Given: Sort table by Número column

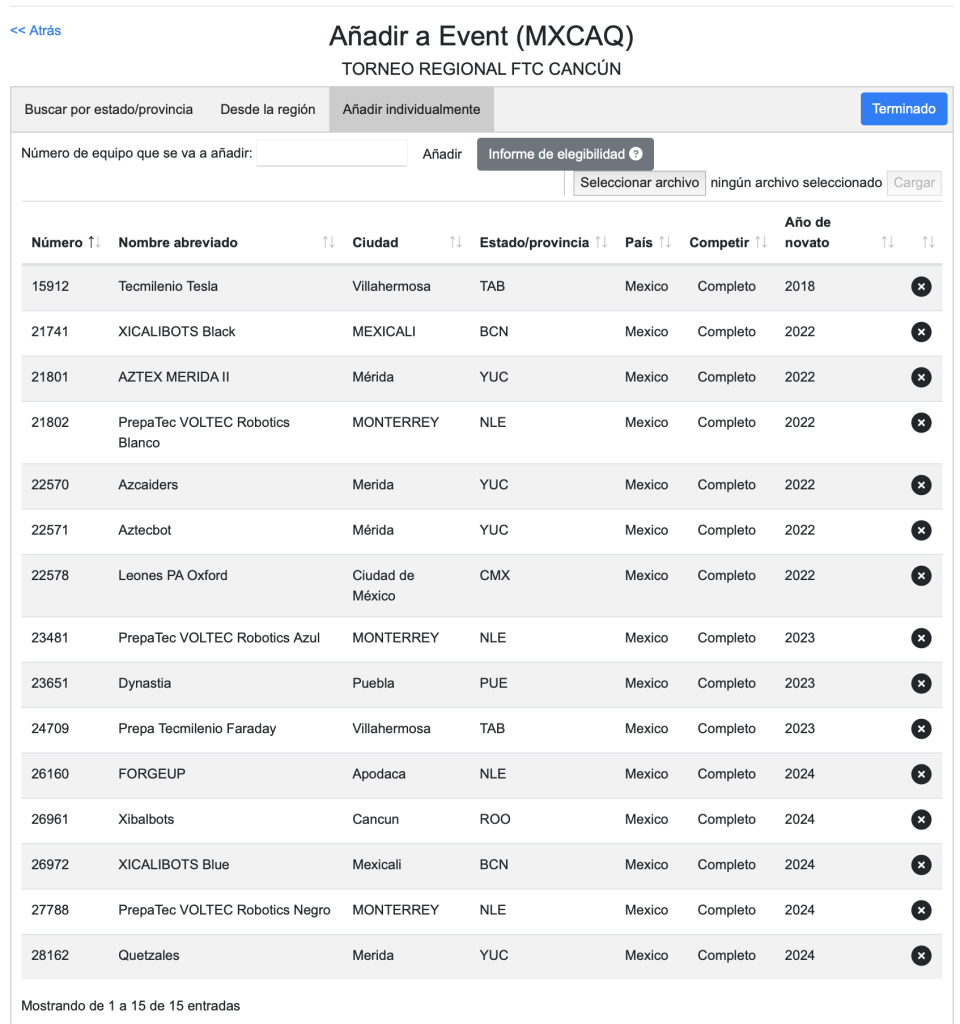Looking at the screenshot, I should pyautogui.click(x=66, y=243).
